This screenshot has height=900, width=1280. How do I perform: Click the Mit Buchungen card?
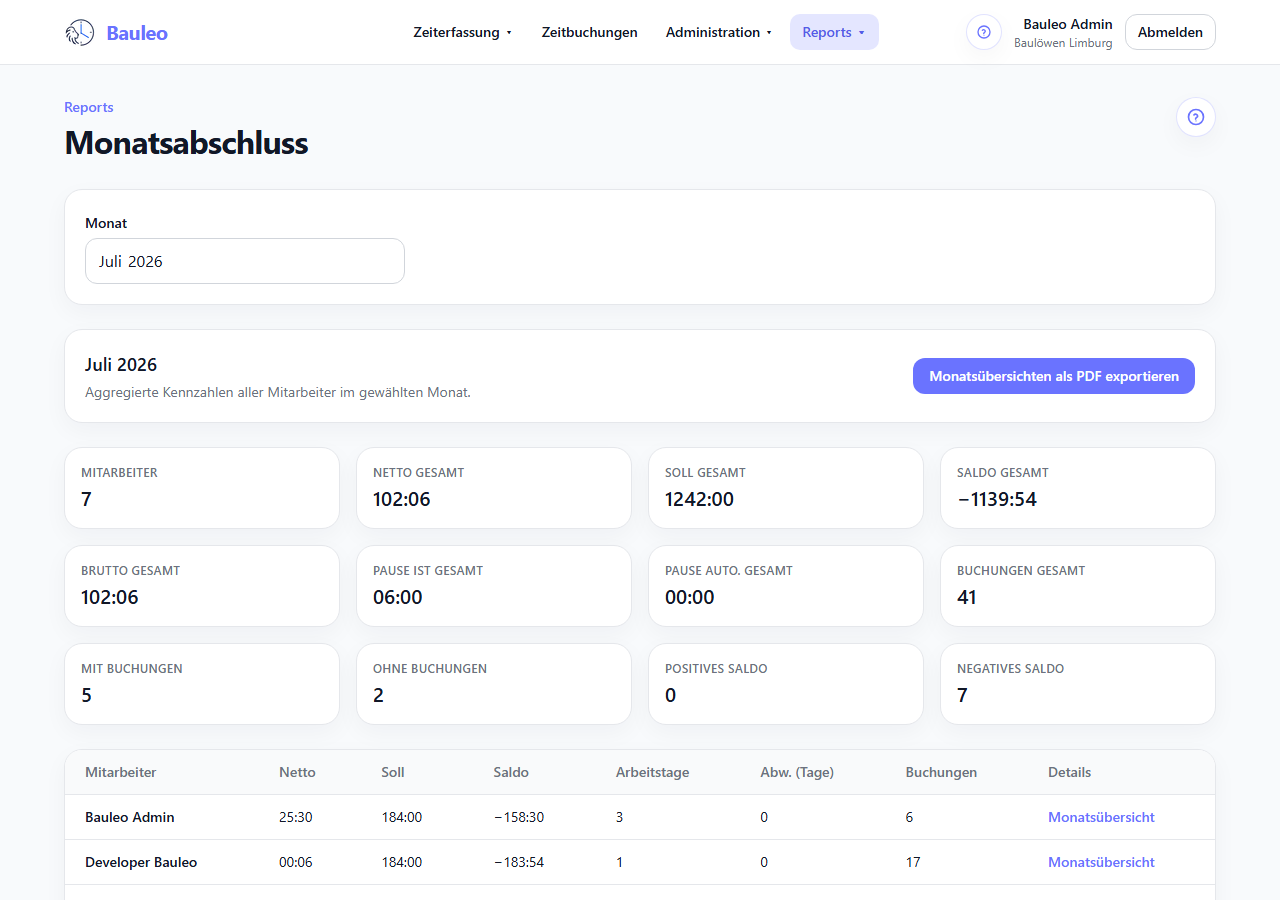click(202, 684)
